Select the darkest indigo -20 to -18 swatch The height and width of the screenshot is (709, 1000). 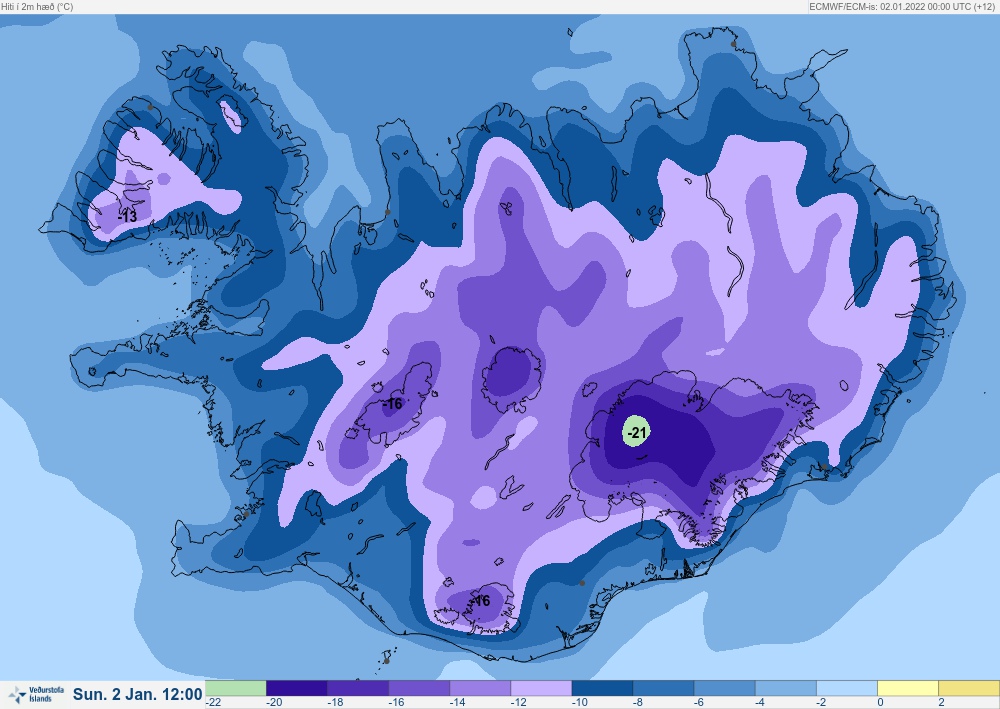[x=297, y=688]
